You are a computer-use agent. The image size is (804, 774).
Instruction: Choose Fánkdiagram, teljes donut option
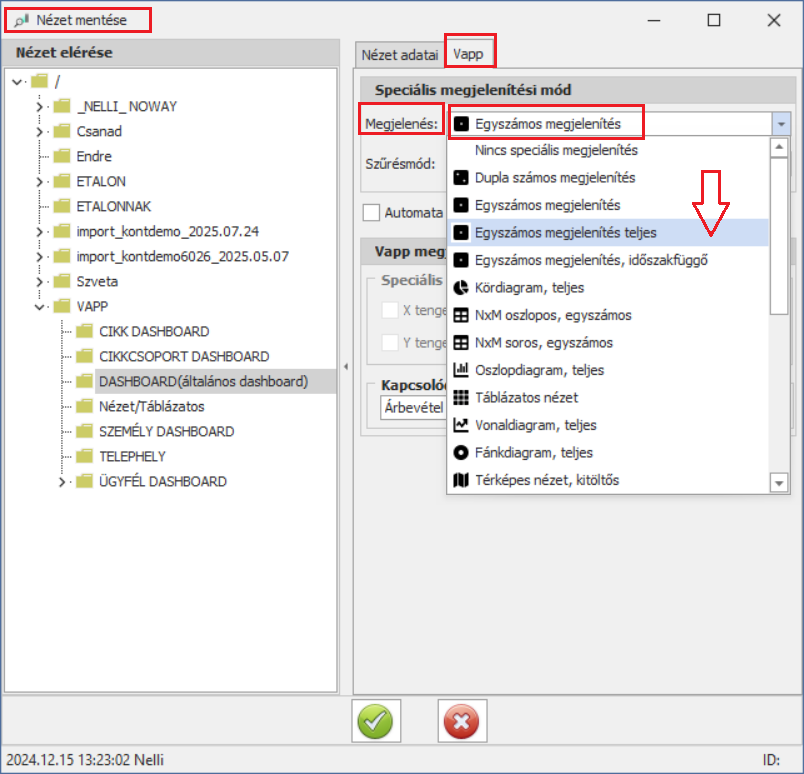[534, 452]
